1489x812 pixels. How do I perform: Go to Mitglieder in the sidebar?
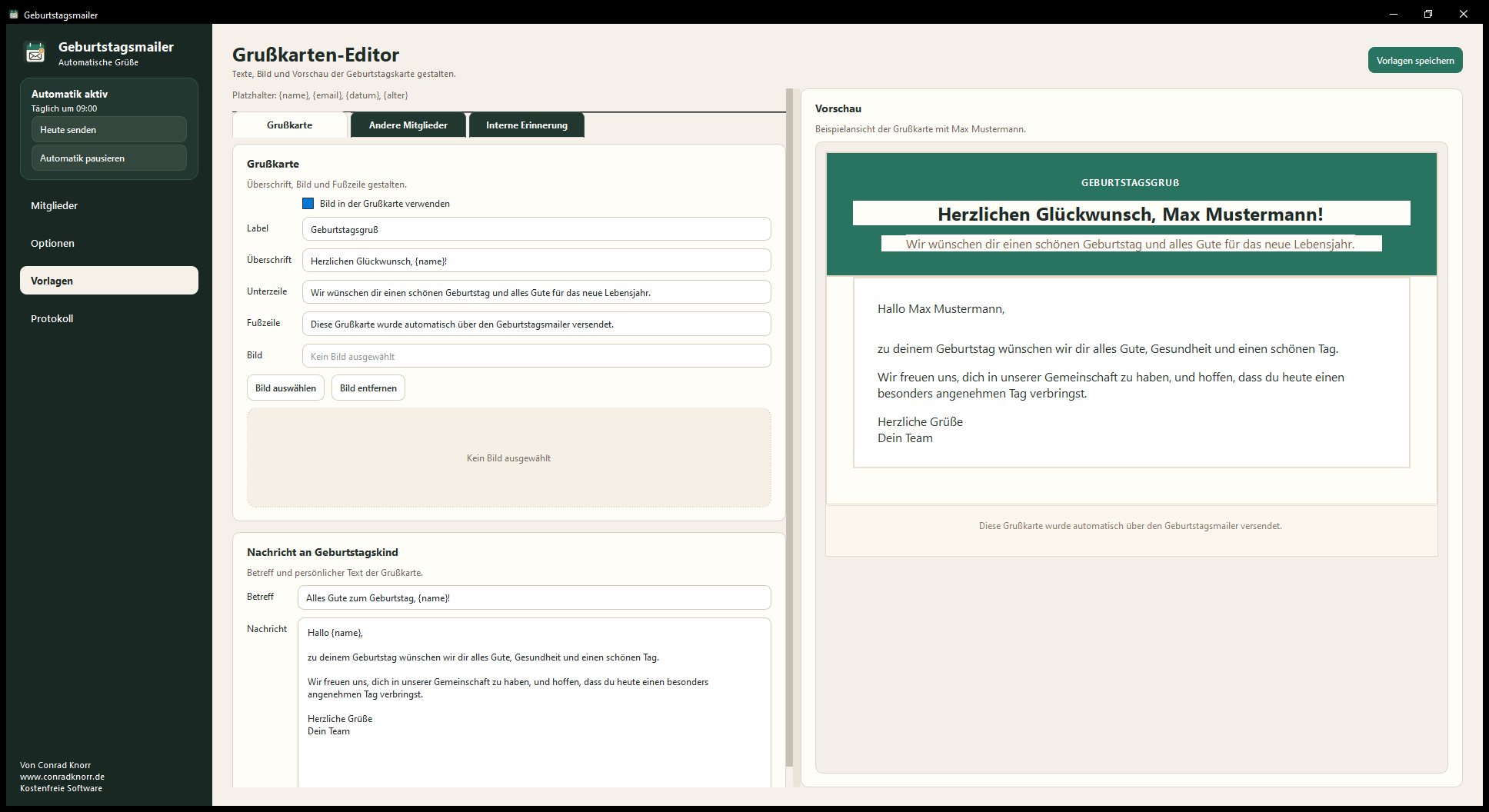click(x=109, y=205)
